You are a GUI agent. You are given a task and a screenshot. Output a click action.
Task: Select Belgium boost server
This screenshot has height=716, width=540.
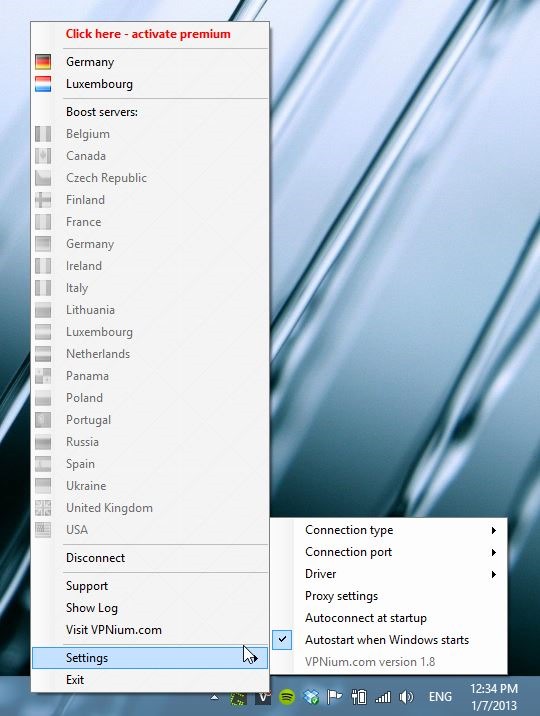click(x=150, y=134)
